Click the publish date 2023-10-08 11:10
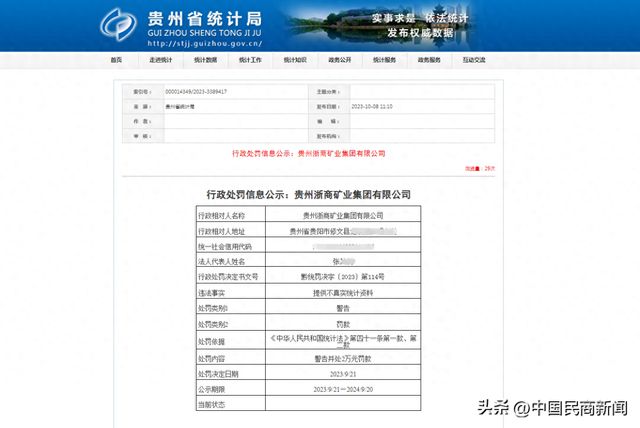640x428 pixels. (x=372, y=106)
